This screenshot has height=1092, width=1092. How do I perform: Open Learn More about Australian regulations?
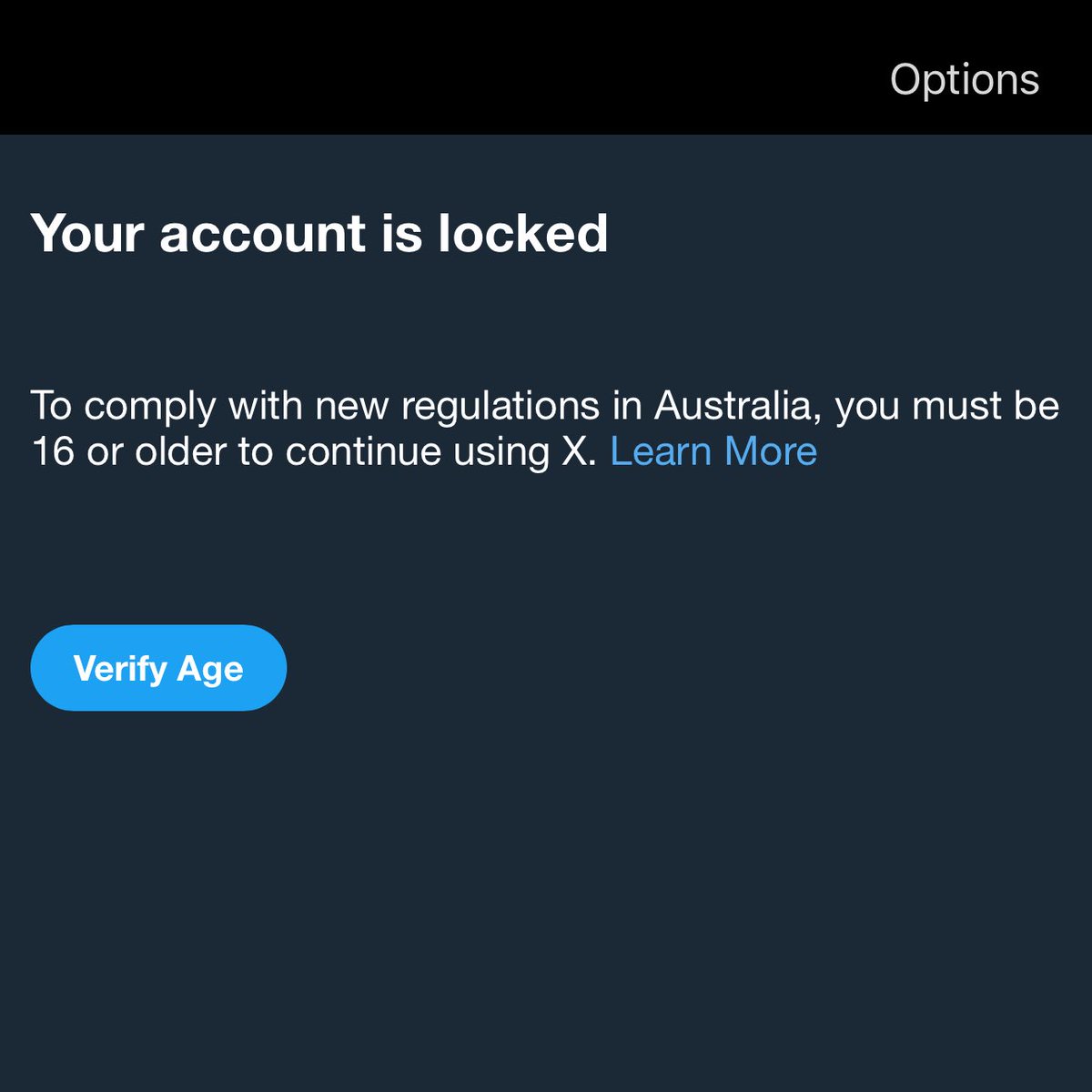pyautogui.click(x=713, y=451)
